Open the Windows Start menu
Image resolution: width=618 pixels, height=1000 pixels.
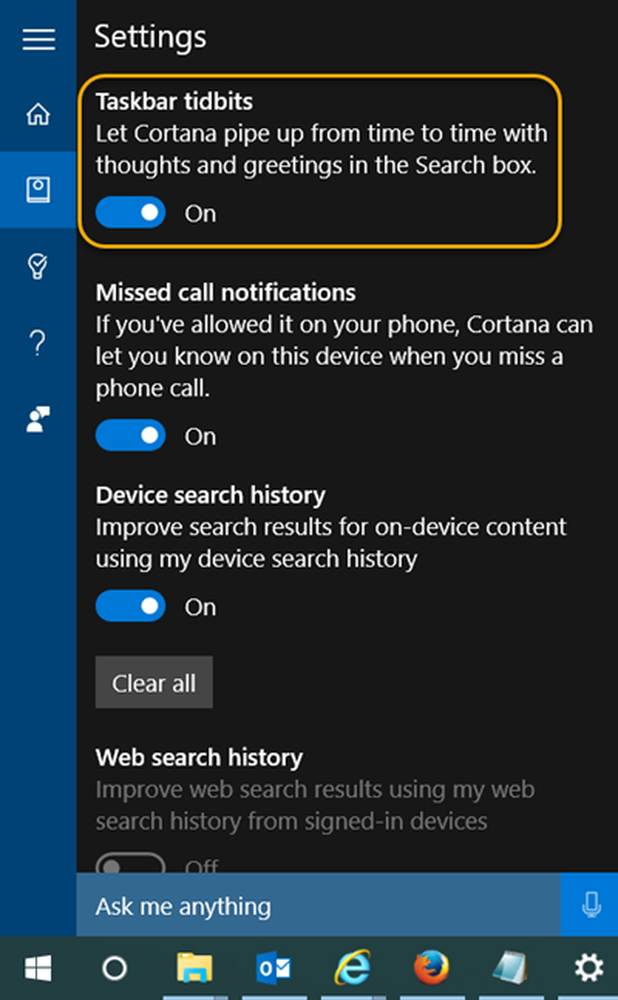point(38,968)
